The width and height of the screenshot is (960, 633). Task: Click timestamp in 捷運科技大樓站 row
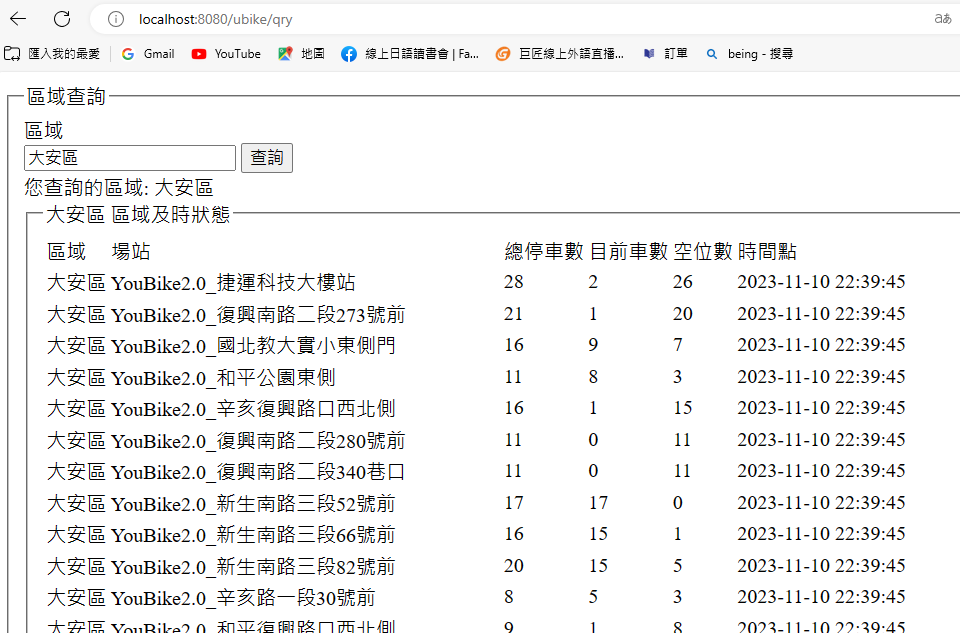click(821, 282)
